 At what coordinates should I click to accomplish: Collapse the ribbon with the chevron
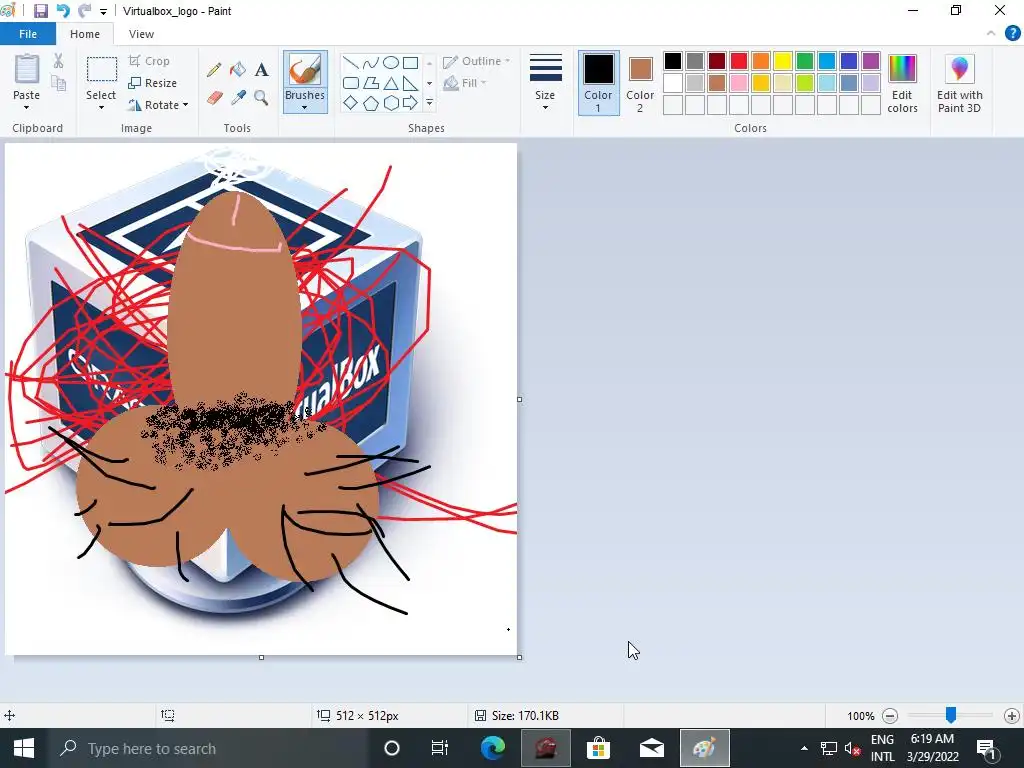point(991,33)
